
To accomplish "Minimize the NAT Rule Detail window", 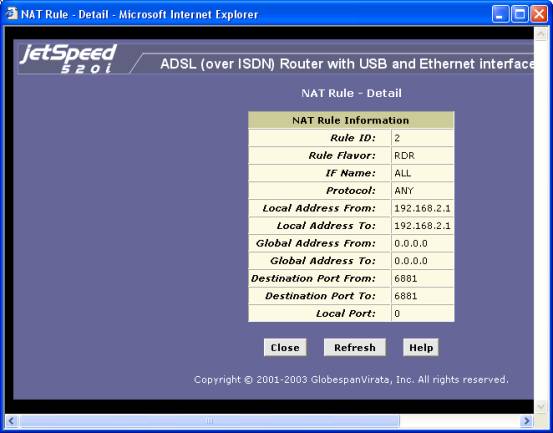I will click(x=500, y=14).
